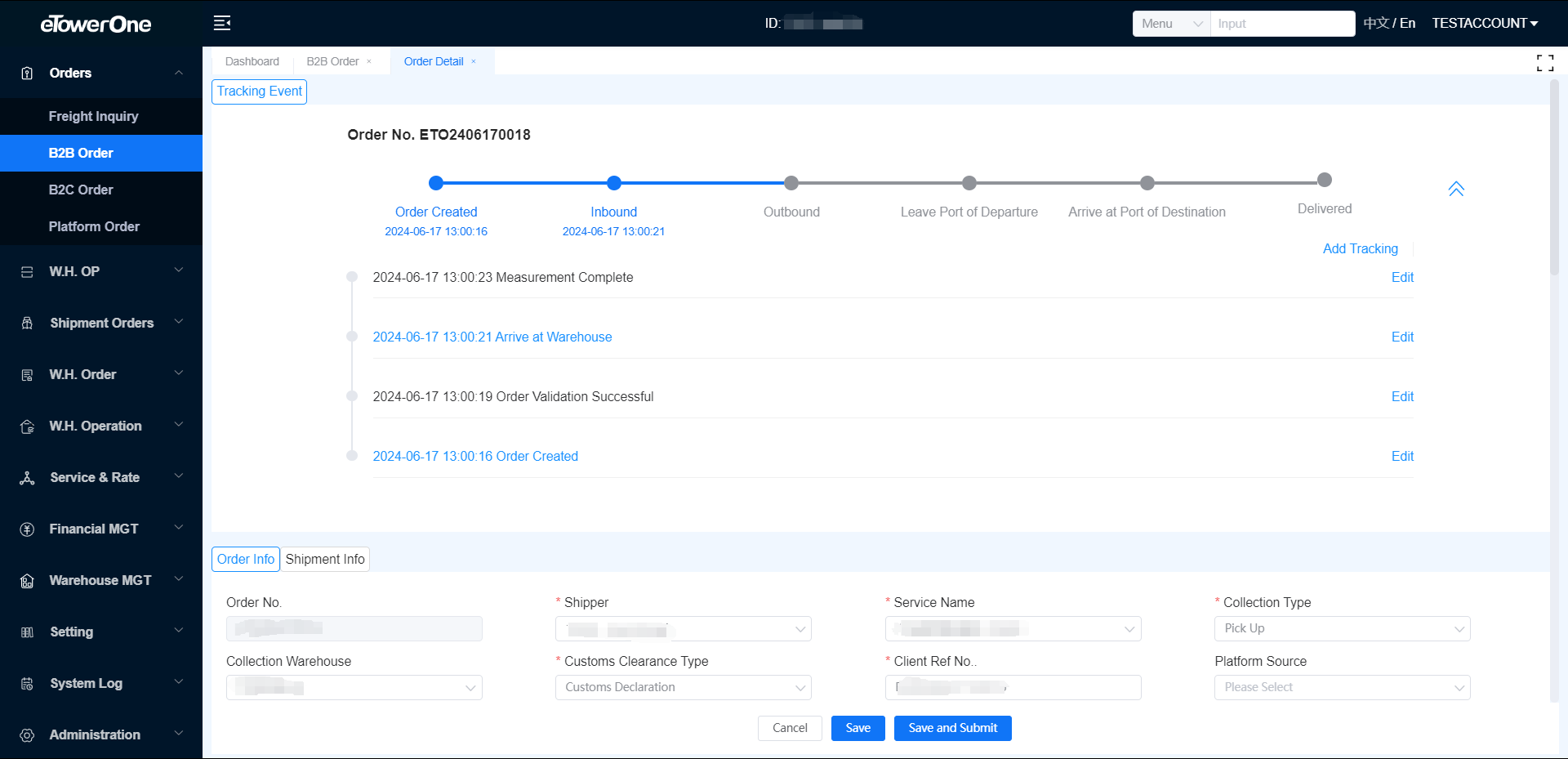Screen dimensions: 1568x759
Task: Click the Cancel button
Action: click(790, 728)
